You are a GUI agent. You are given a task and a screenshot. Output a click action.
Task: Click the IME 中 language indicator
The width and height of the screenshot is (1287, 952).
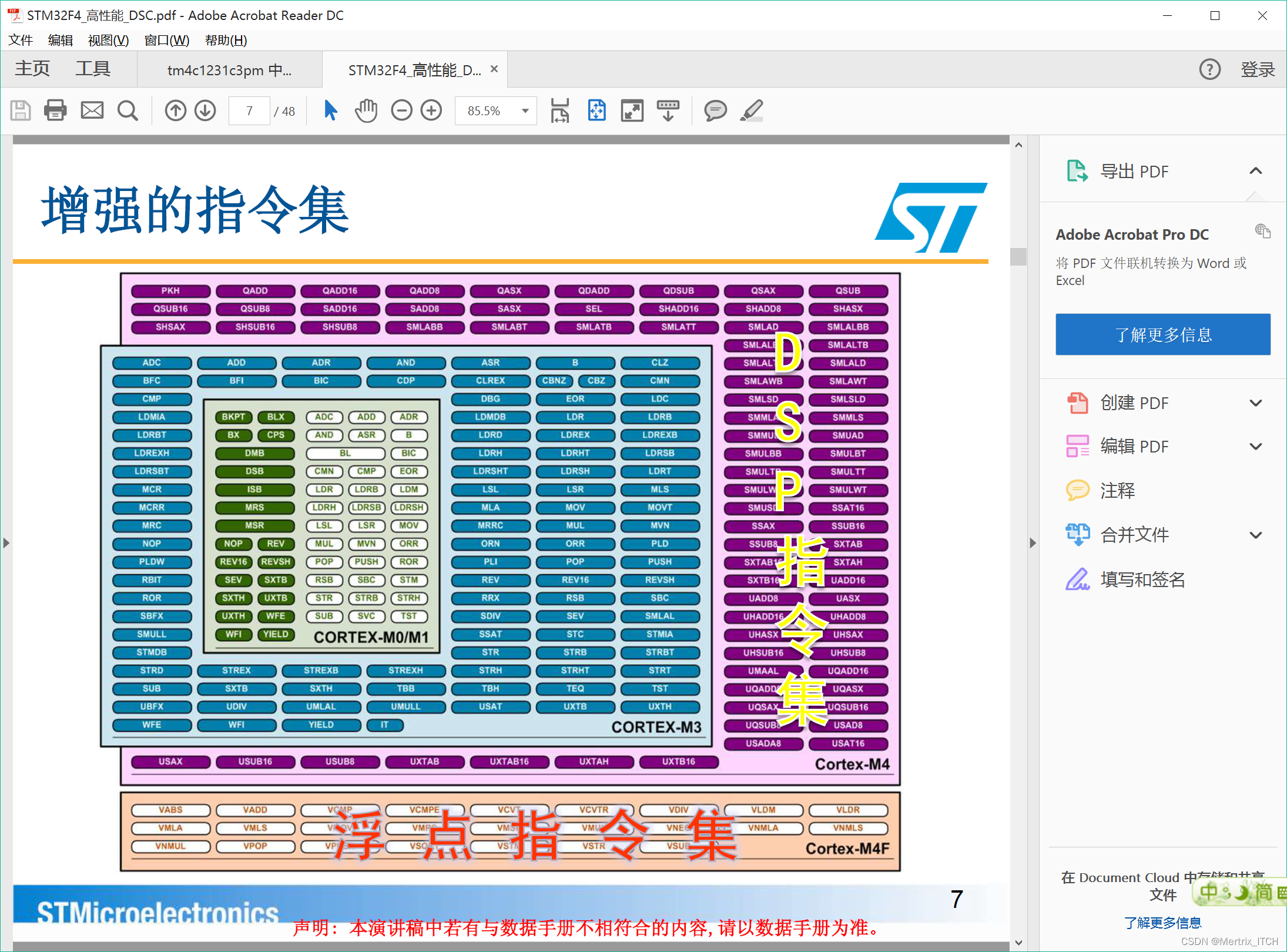(x=1209, y=892)
